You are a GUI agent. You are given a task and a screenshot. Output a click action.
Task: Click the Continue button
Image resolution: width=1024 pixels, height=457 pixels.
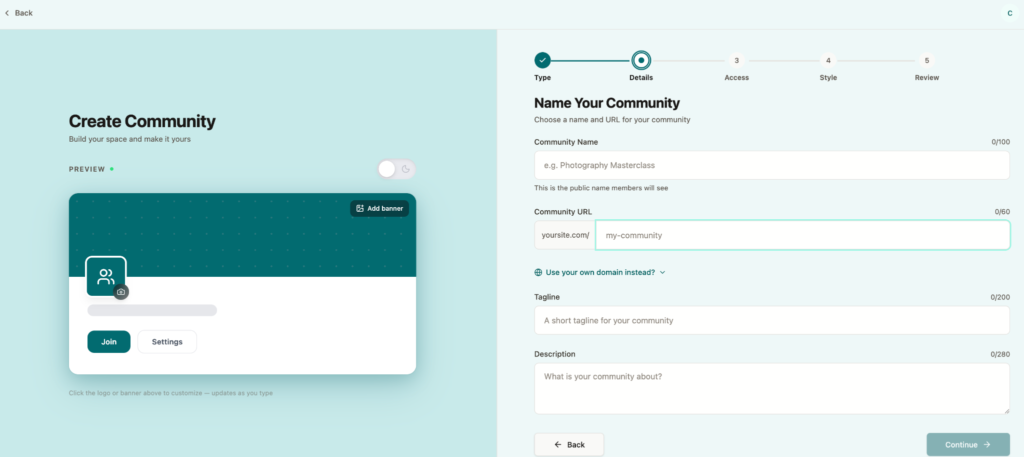pyautogui.click(x=967, y=444)
